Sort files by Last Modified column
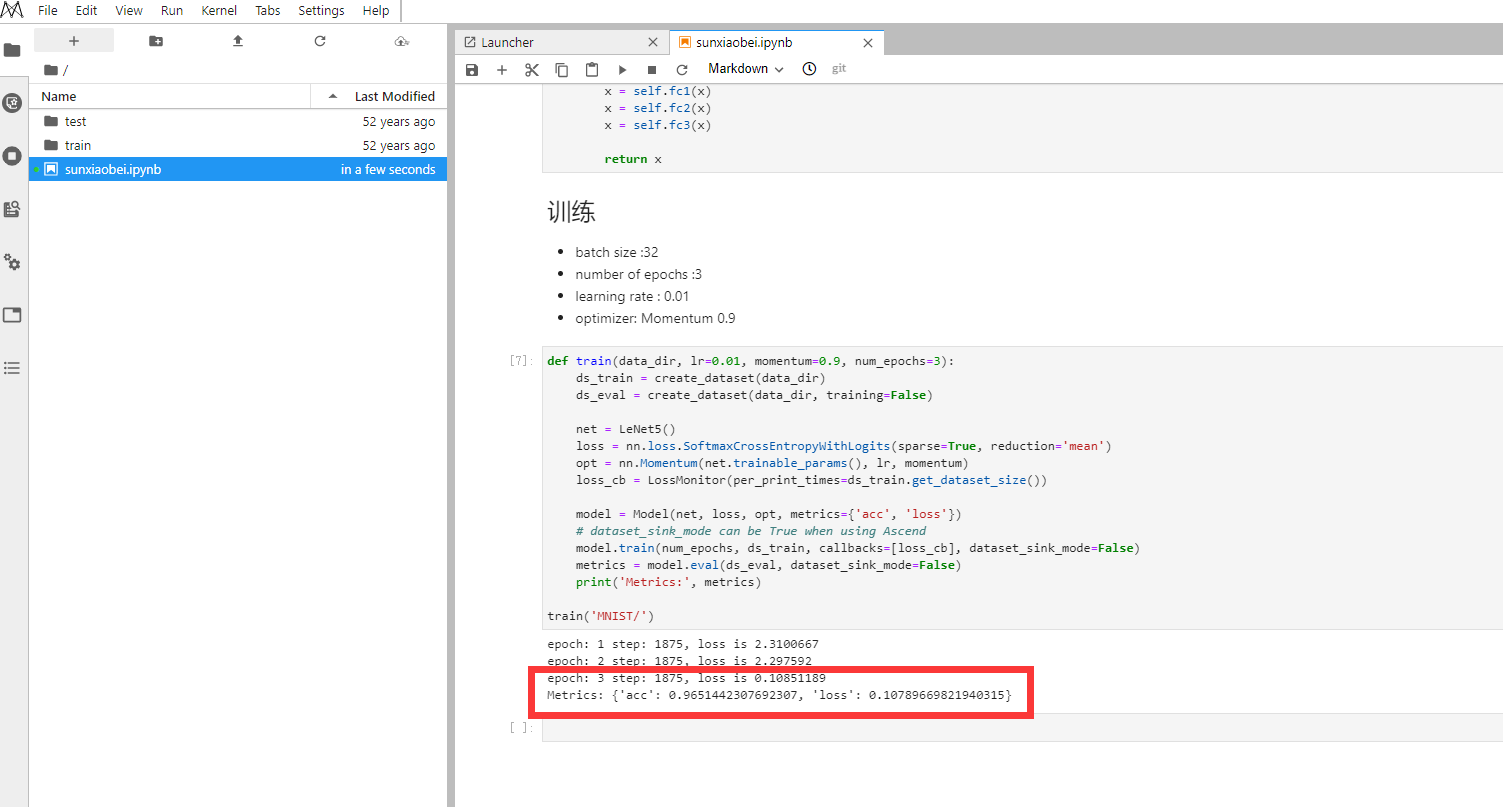The image size is (1503, 807). (x=380, y=96)
